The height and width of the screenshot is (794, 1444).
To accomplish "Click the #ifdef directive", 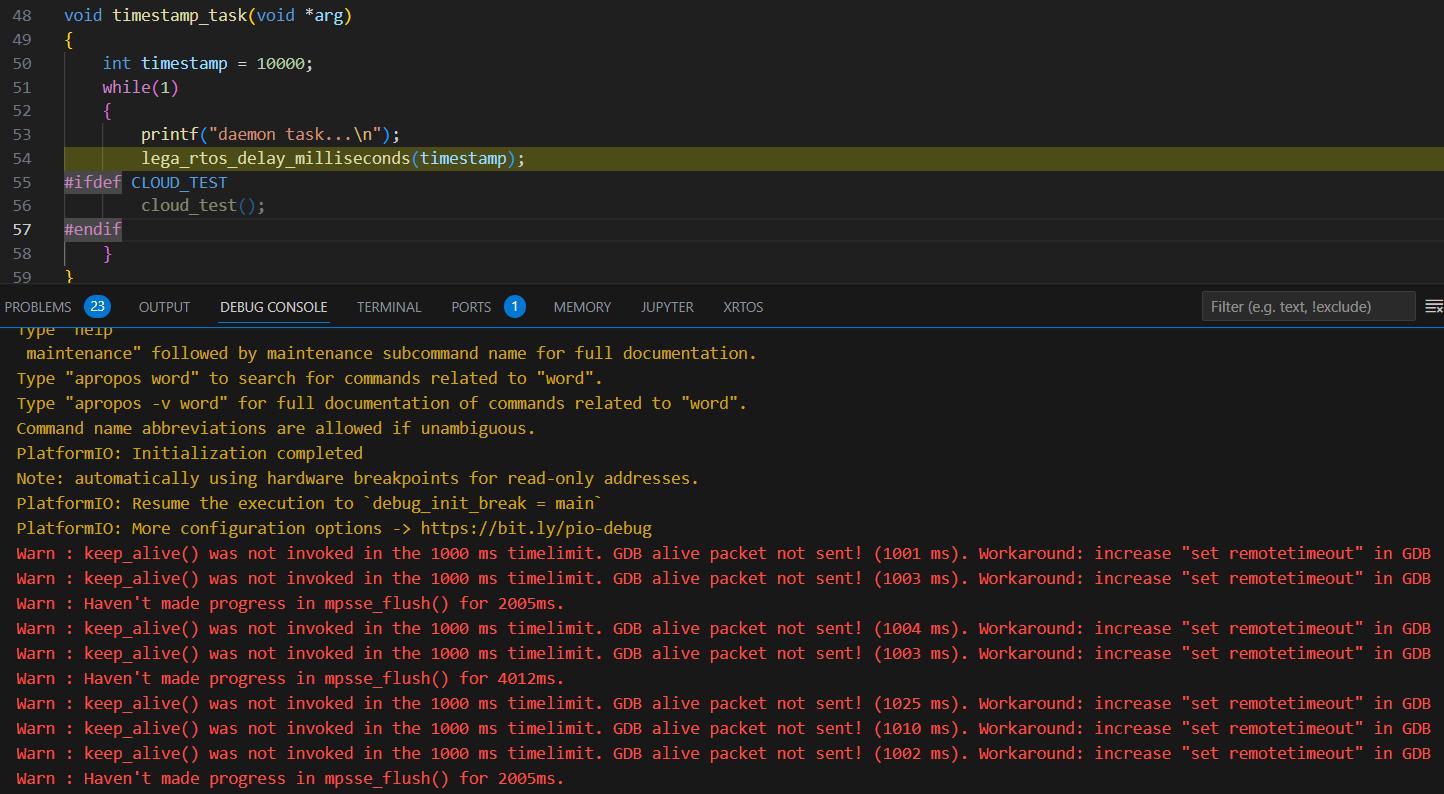I will (93, 182).
